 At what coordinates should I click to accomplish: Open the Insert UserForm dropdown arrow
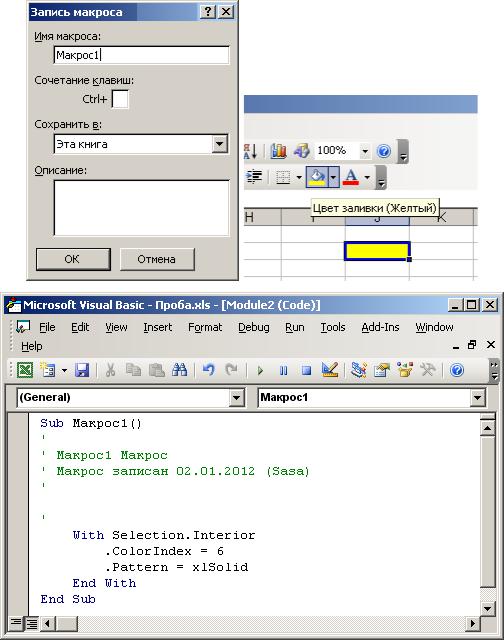click(64, 371)
